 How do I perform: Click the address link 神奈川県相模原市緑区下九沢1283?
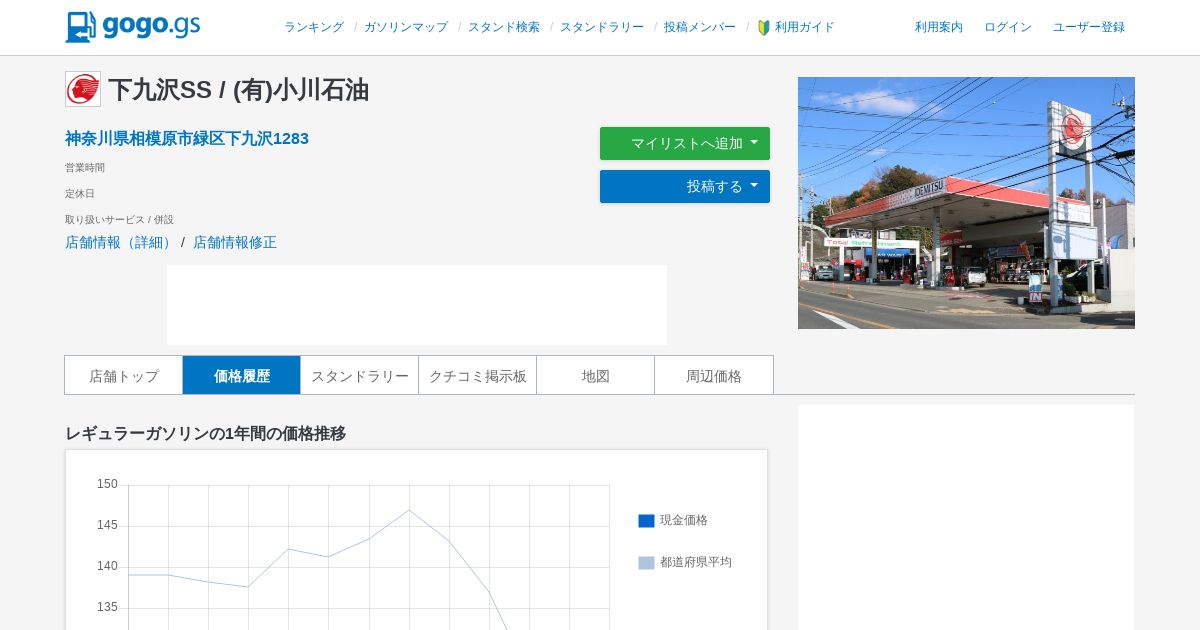[x=187, y=139]
